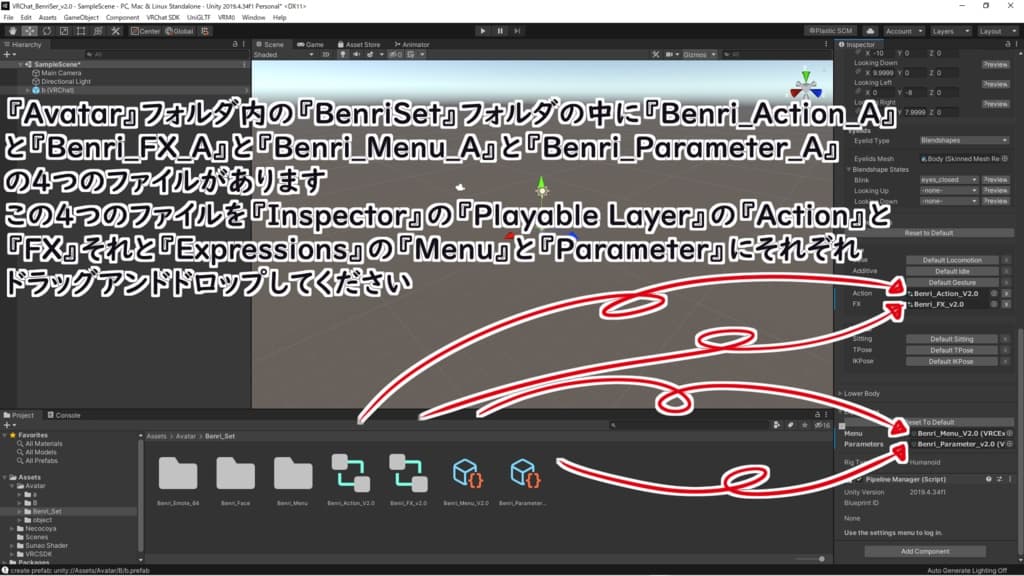Open the Benri_Face folder

(x=235, y=473)
